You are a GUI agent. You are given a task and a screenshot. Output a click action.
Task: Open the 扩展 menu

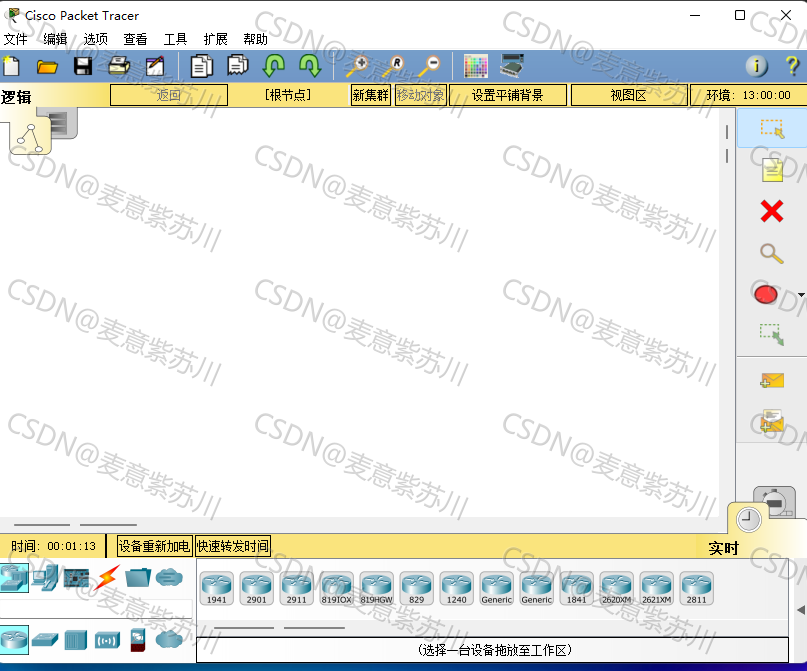[215, 39]
